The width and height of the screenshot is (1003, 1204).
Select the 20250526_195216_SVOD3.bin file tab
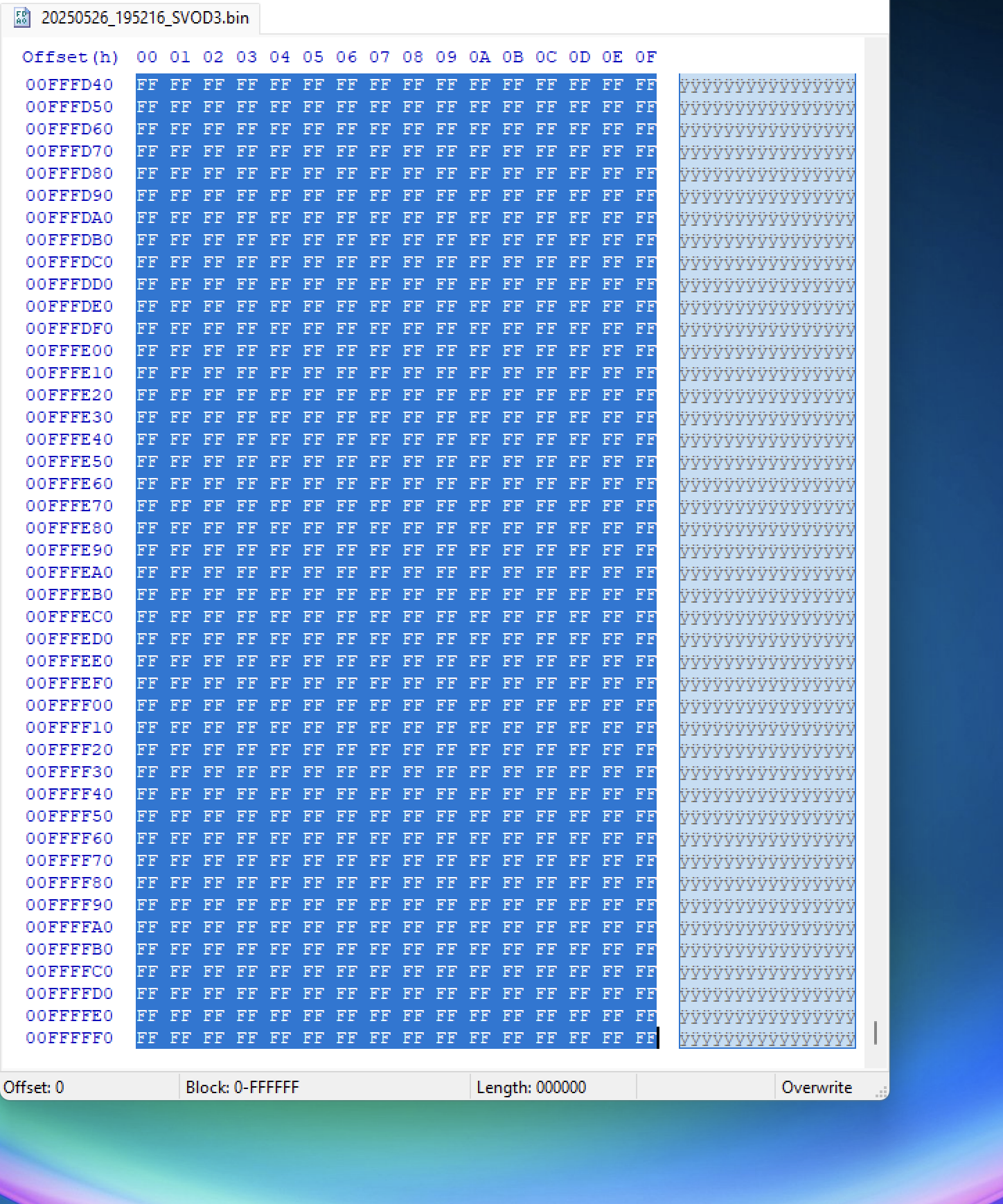pyautogui.click(x=131, y=18)
